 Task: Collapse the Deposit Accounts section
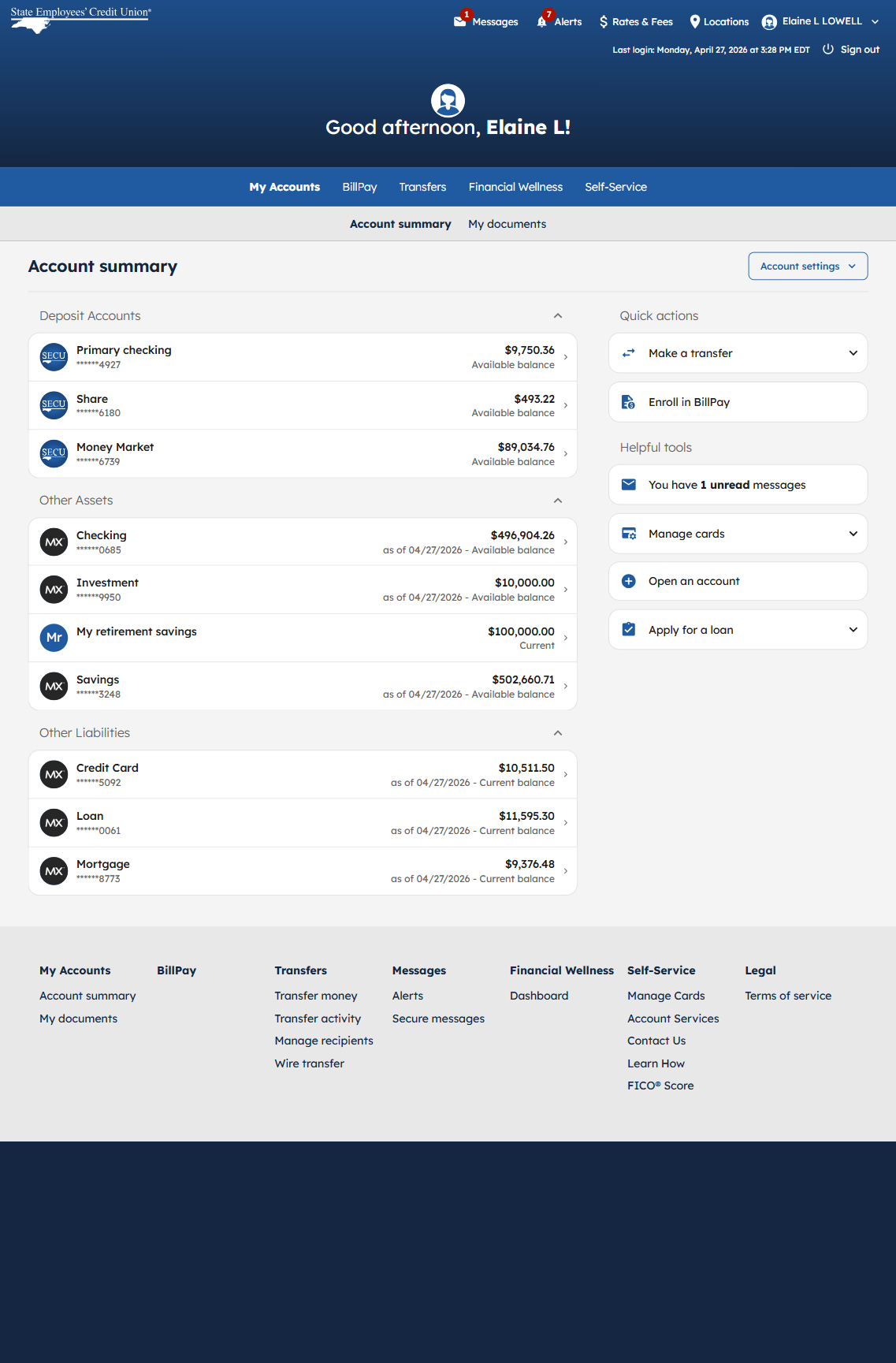tap(558, 315)
